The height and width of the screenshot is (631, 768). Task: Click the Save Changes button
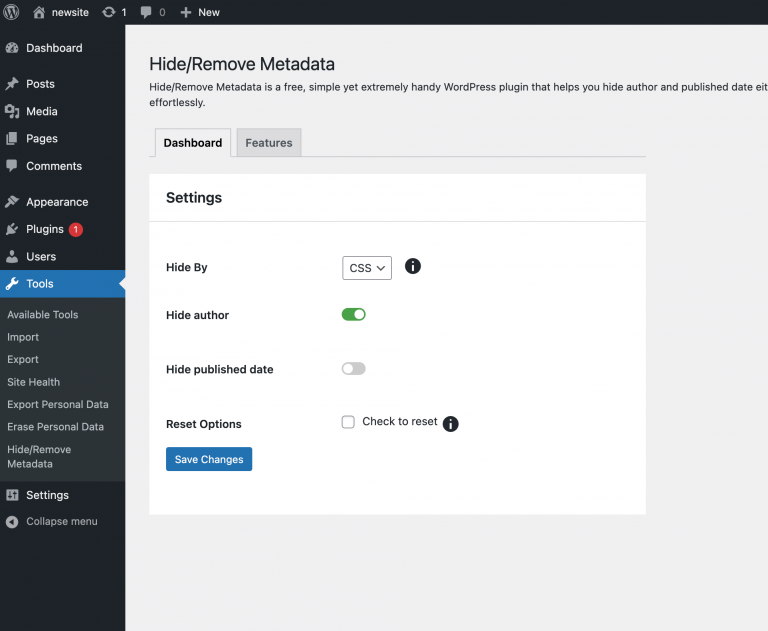[x=209, y=459]
